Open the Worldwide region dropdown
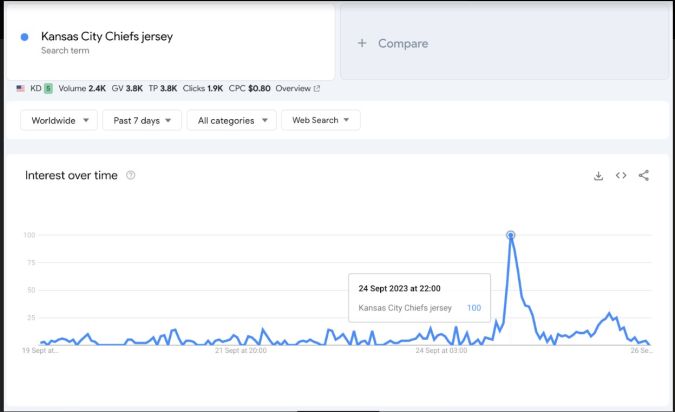The width and height of the screenshot is (675, 412). [x=59, y=121]
